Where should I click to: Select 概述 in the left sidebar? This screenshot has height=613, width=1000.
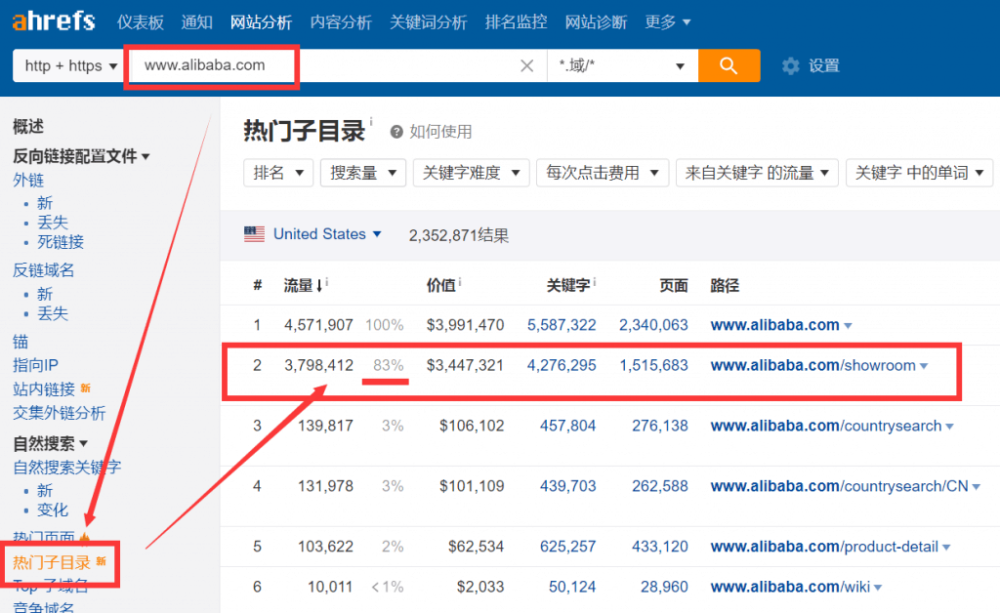pos(28,126)
